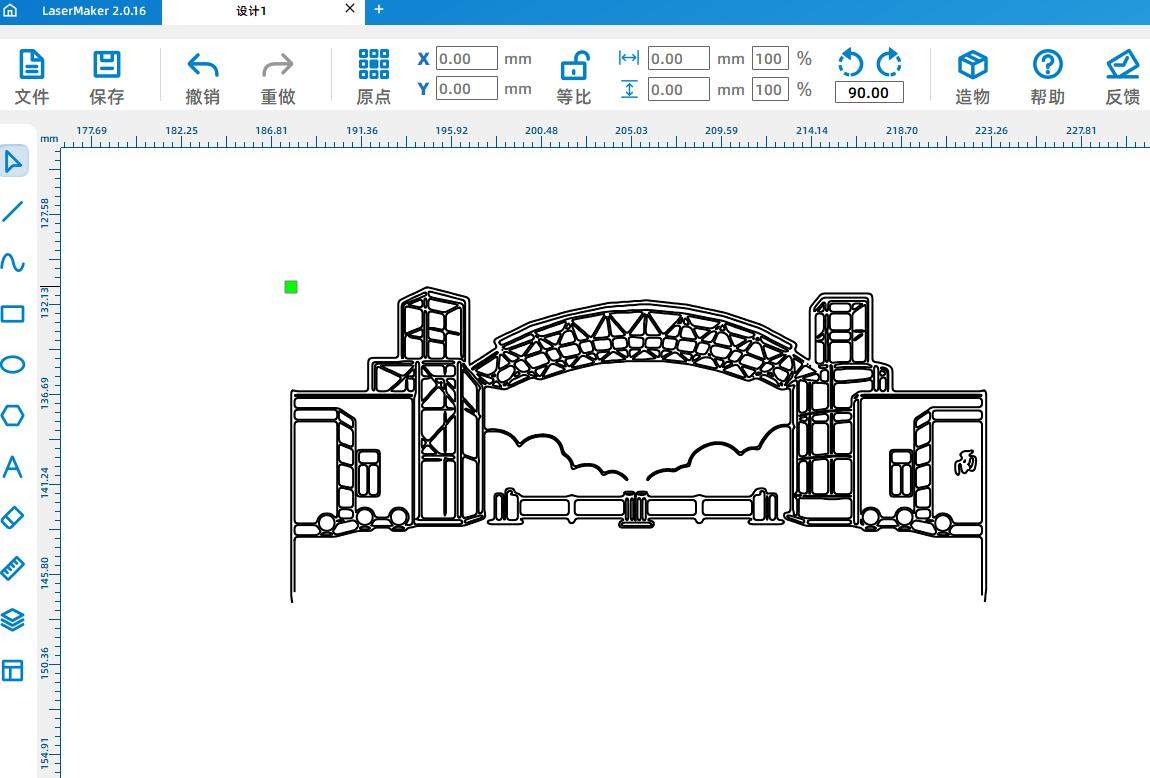Switch to the 设计1 tab
This screenshot has height=778, width=1150.
[251, 11]
